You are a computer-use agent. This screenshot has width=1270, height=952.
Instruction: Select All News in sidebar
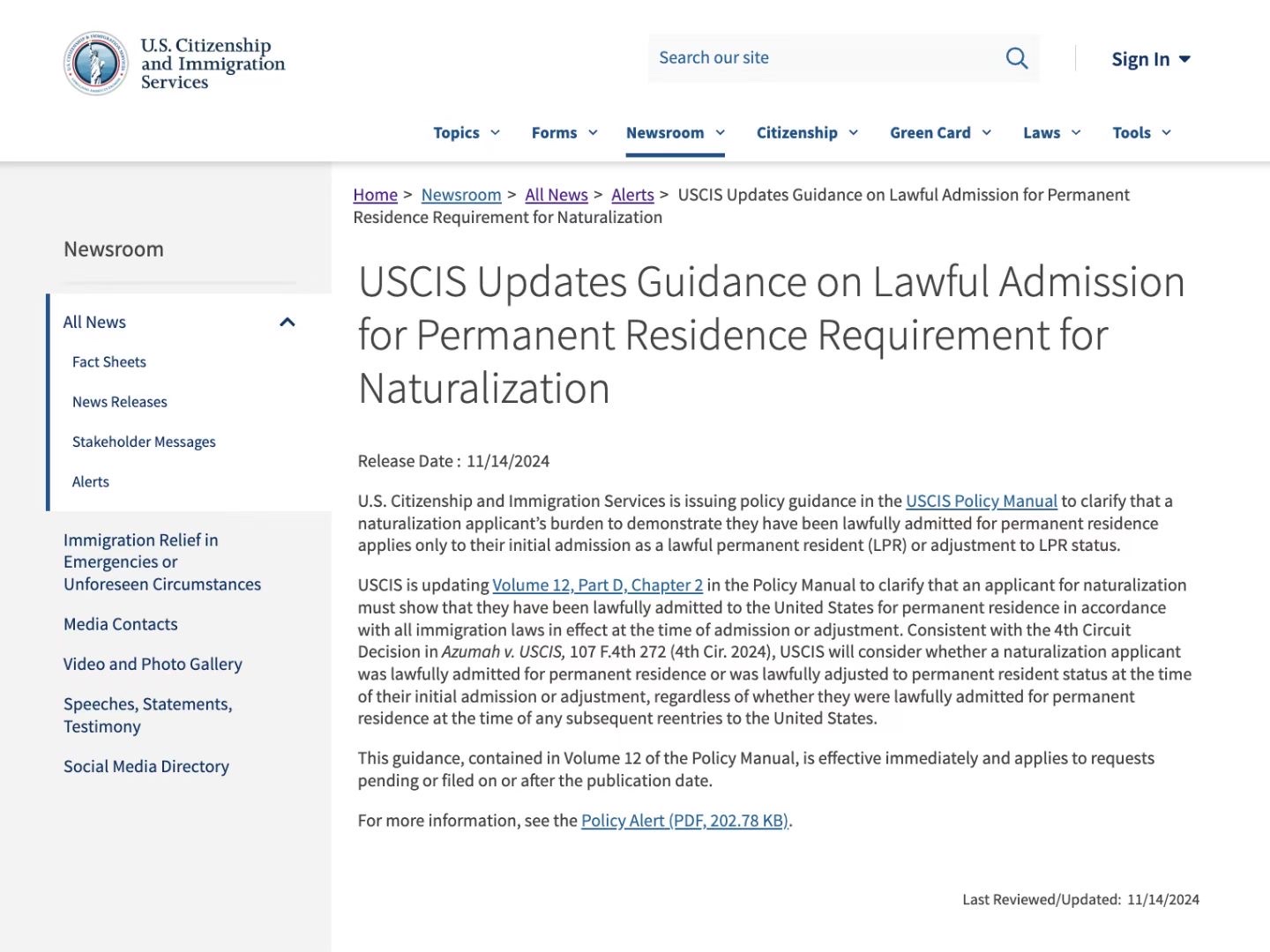94,323
